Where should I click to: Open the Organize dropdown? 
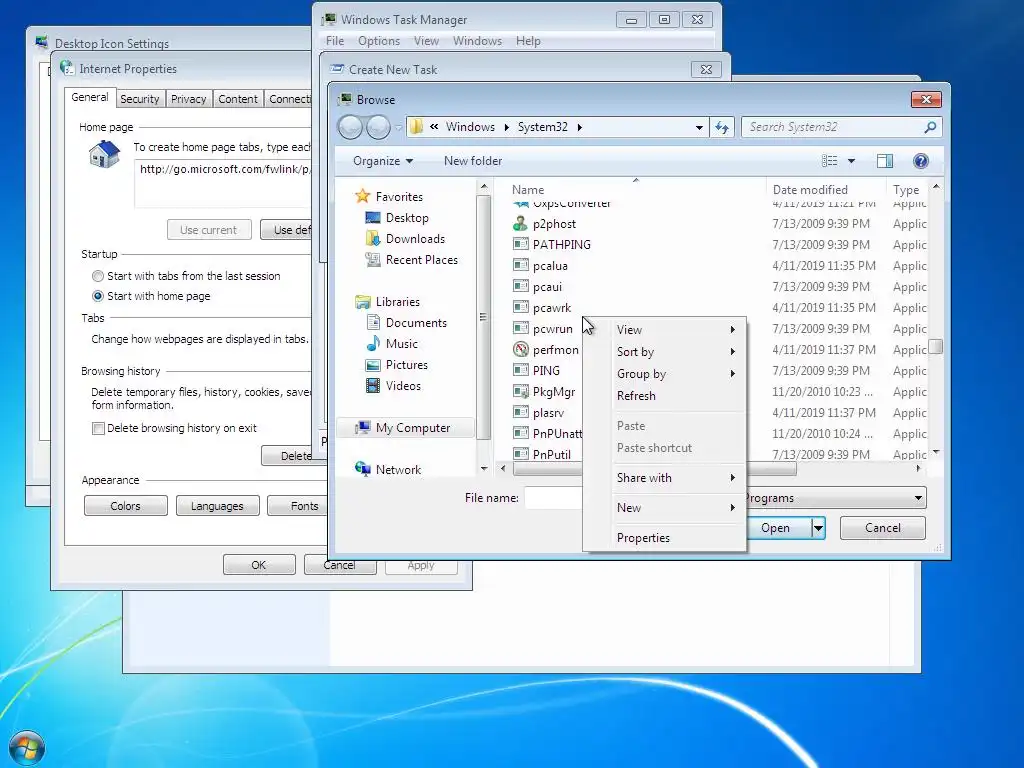[x=383, y=161]
